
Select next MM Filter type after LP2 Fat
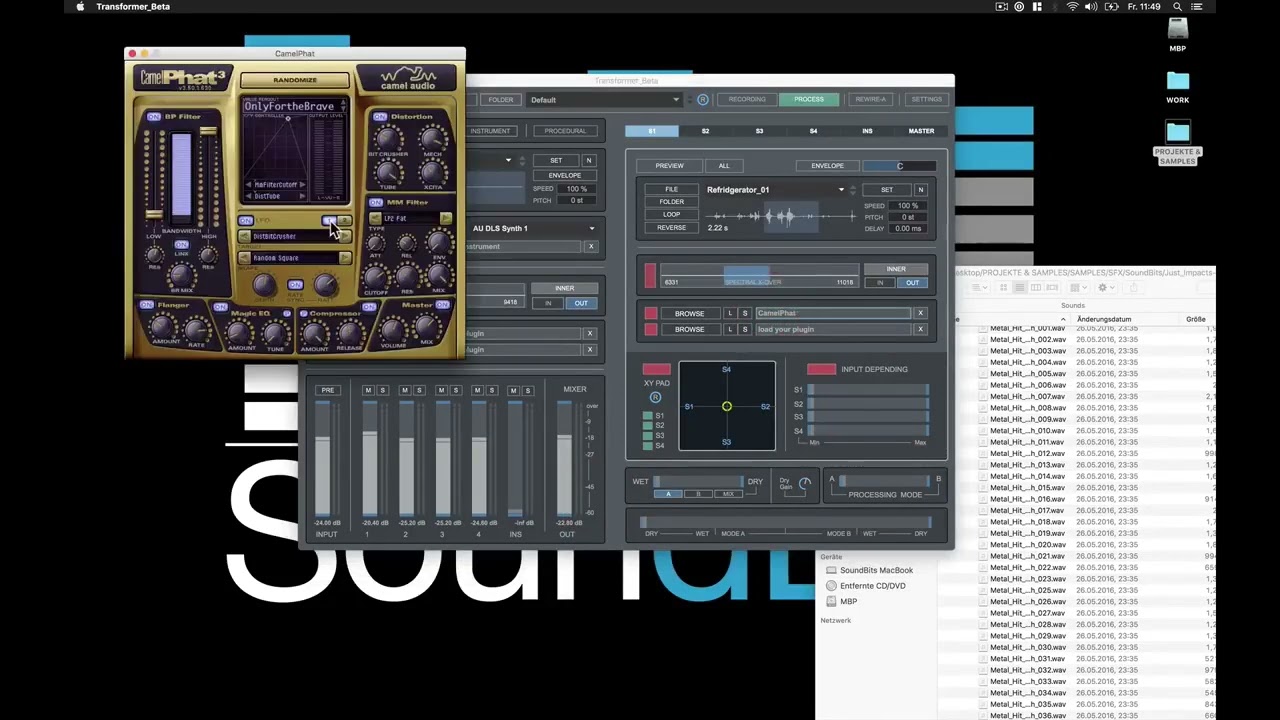click(446, 218)
